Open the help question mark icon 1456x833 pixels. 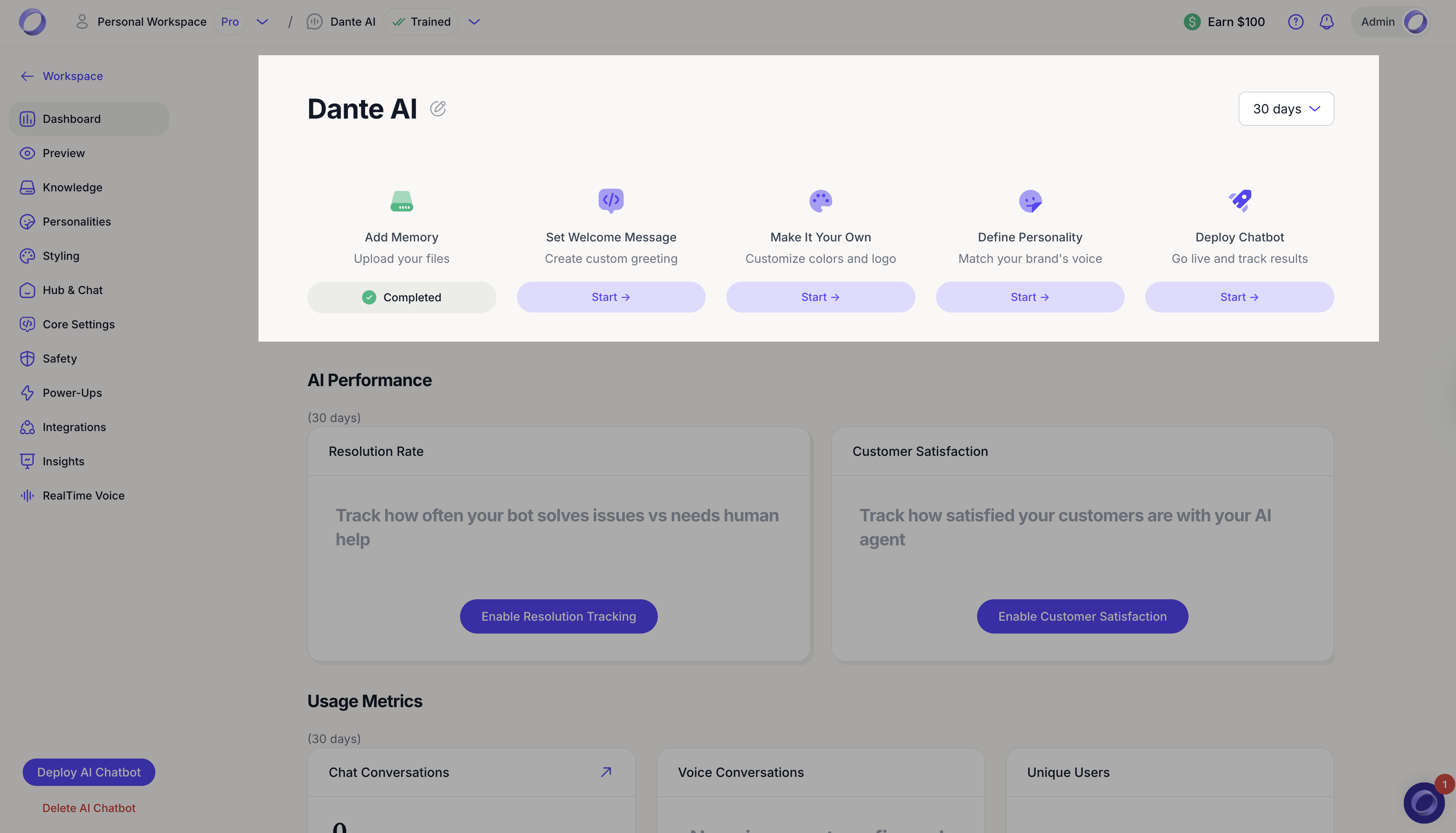[x=1296, y=22]
